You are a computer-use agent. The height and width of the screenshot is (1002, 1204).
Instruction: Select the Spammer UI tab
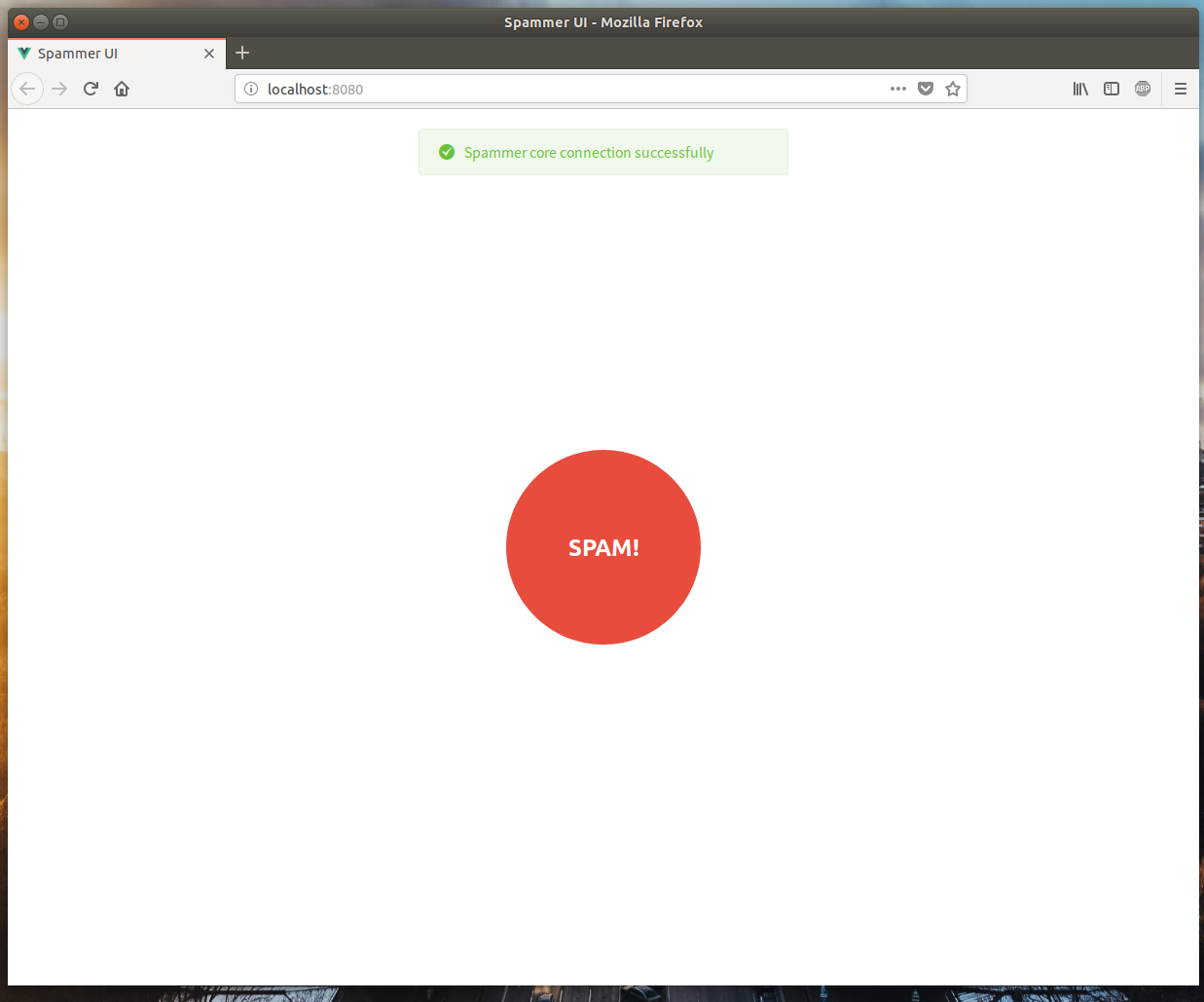click(x=117, y=54)
